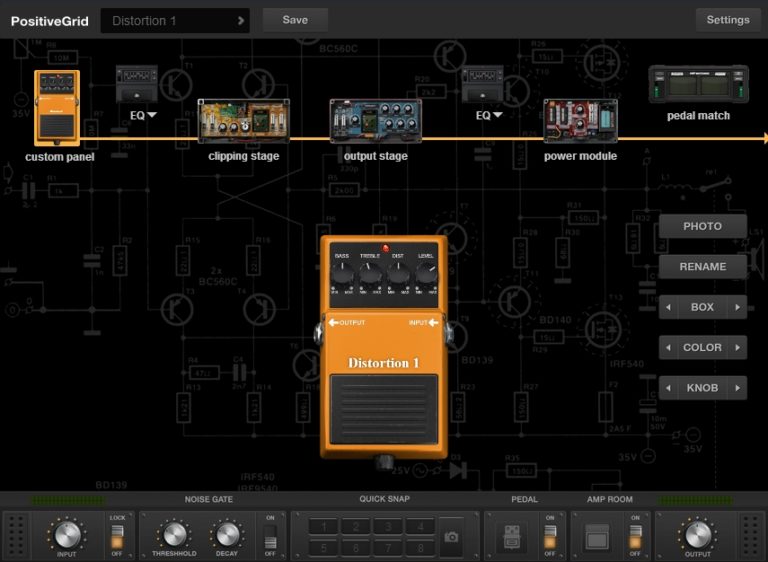Select Quick Snap slot 2
The height and width of the screenshot is (562, 768).
click(x=356, y=527)
